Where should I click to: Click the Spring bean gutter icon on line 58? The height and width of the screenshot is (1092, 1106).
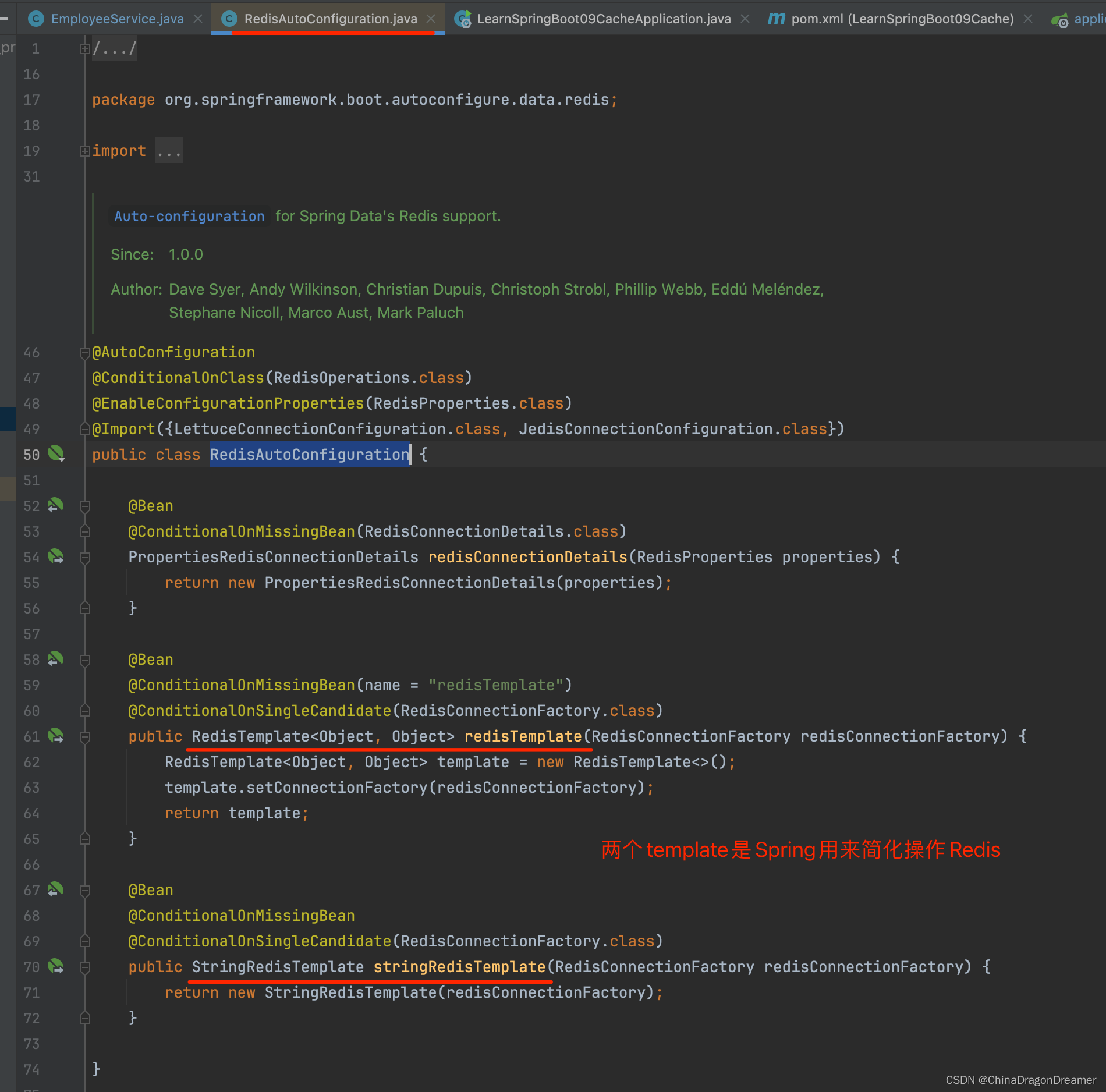56,658
